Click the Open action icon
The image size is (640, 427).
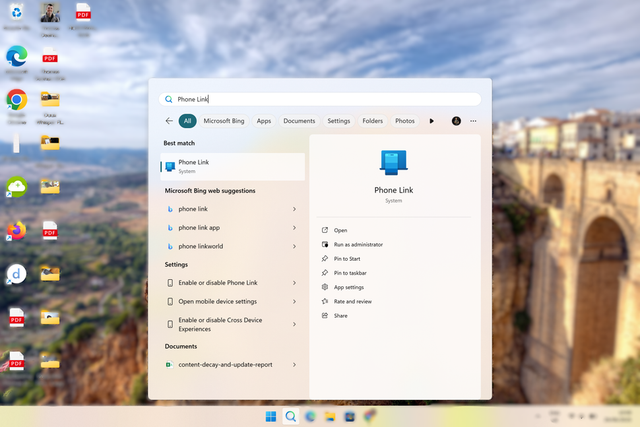(325, 230)
